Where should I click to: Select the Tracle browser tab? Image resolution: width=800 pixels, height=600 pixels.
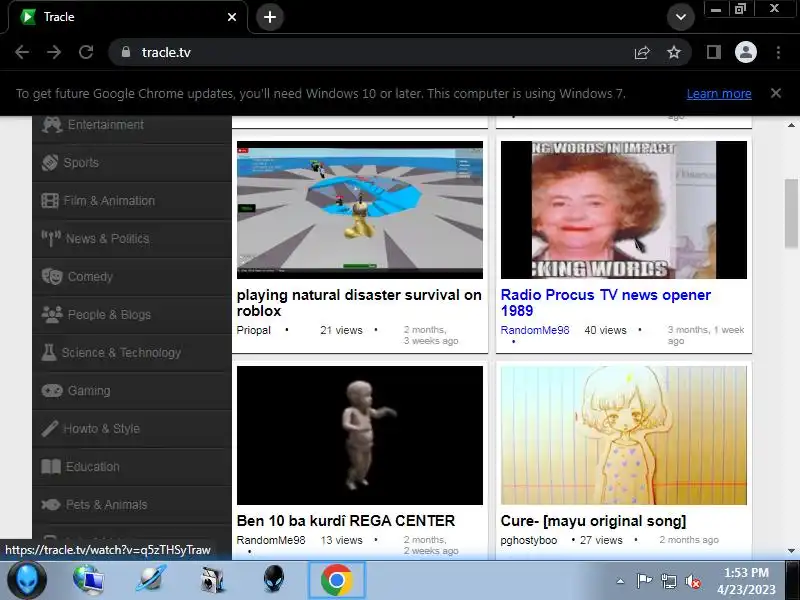point(128,17)
